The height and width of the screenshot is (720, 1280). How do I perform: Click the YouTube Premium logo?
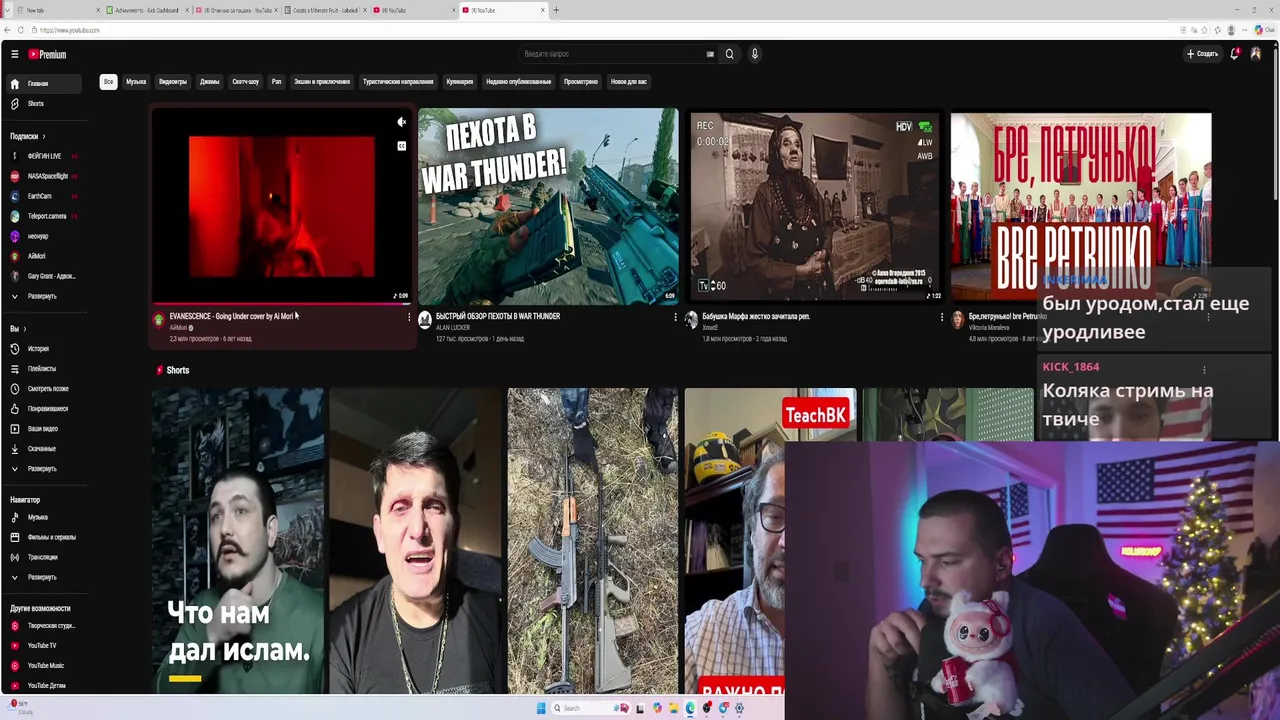click(x=47, y=54)
